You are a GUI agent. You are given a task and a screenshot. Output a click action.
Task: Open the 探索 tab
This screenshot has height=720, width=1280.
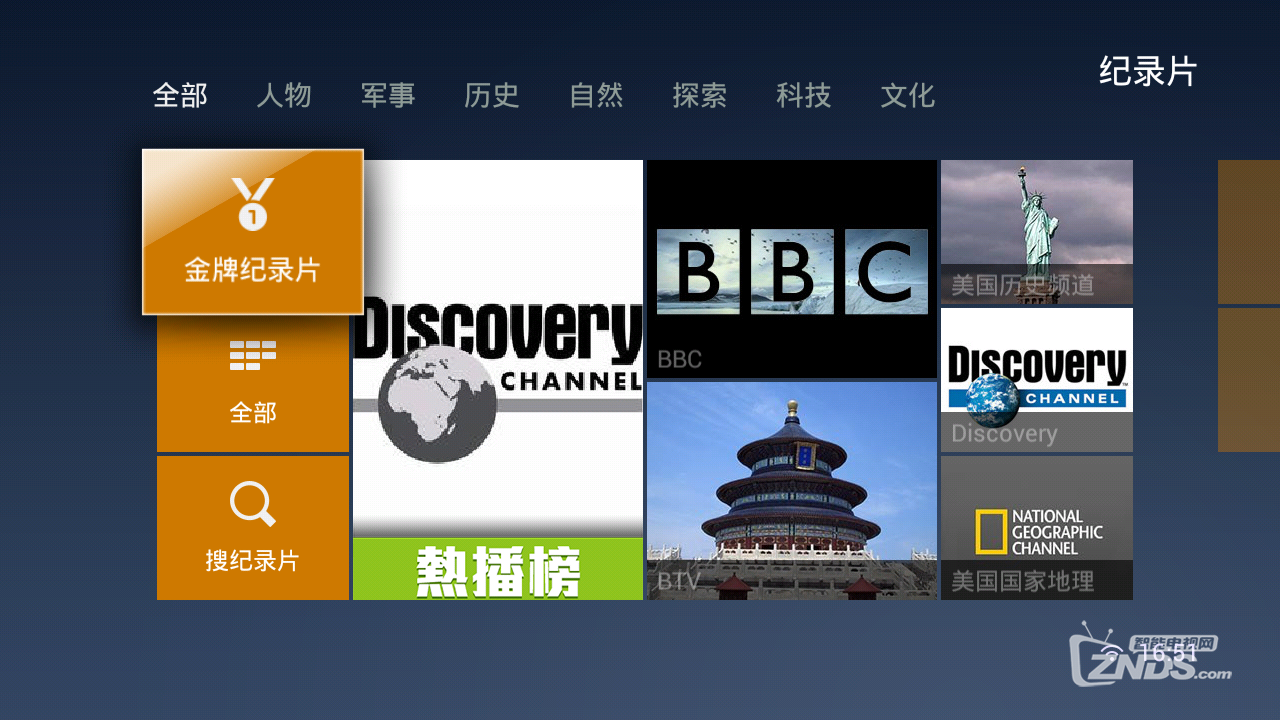click(700, 96)
